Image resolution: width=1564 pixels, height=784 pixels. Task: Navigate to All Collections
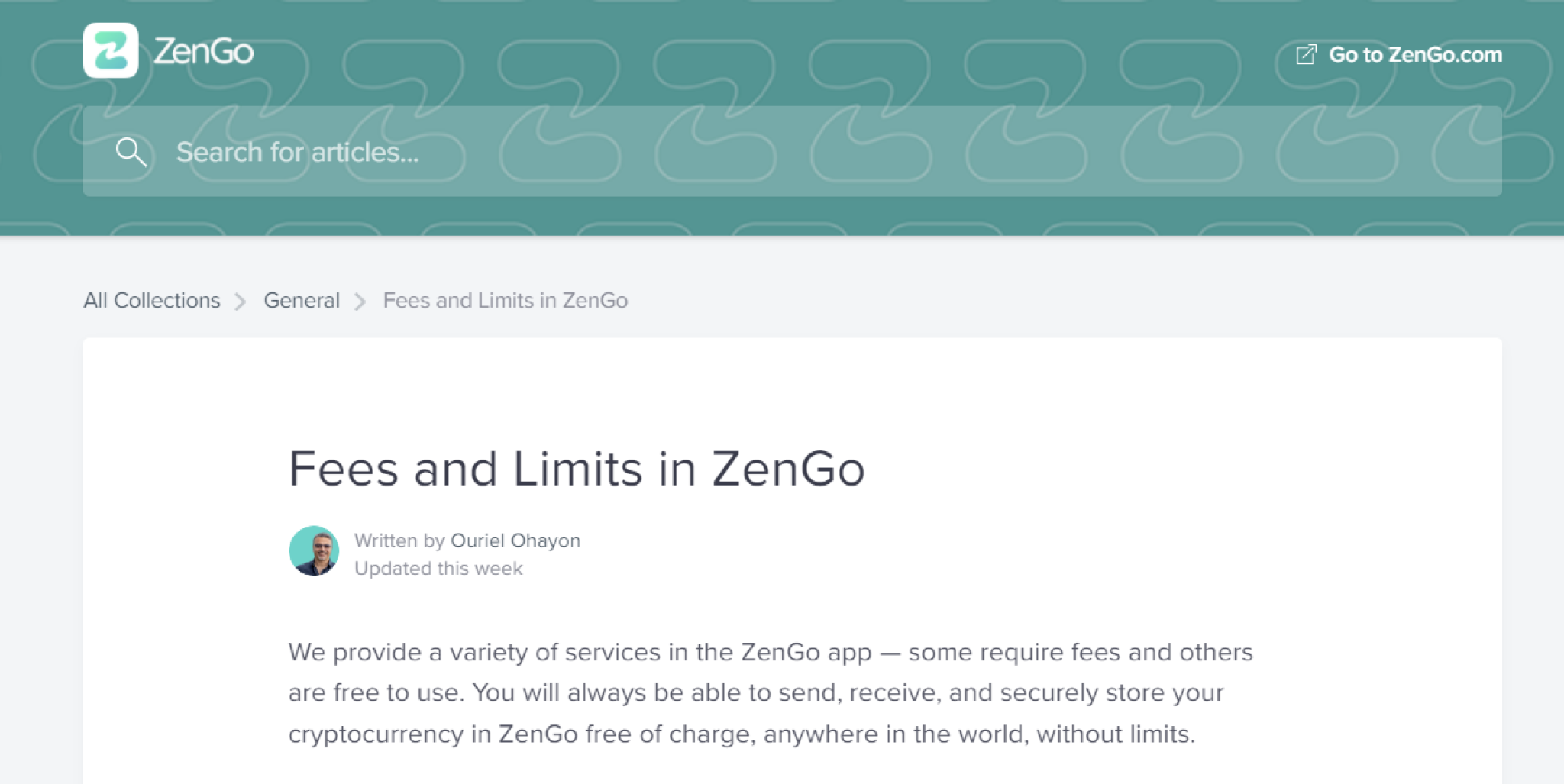[x=151, y=301]
